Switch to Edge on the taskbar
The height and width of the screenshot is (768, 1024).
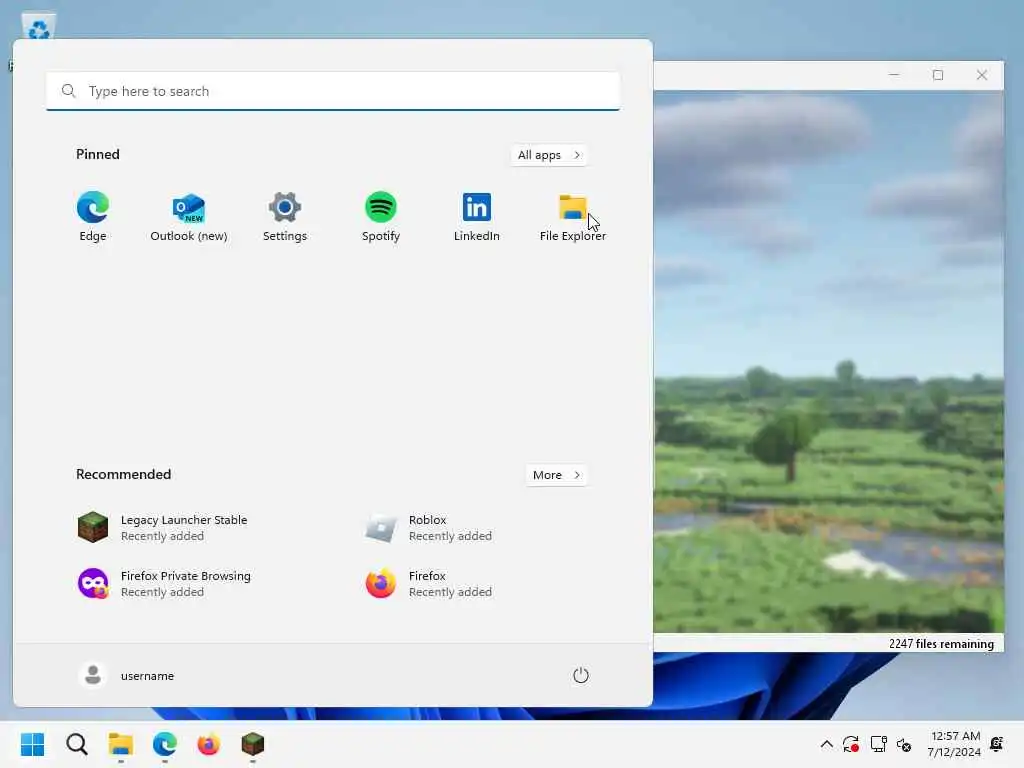tap(165, 744)
